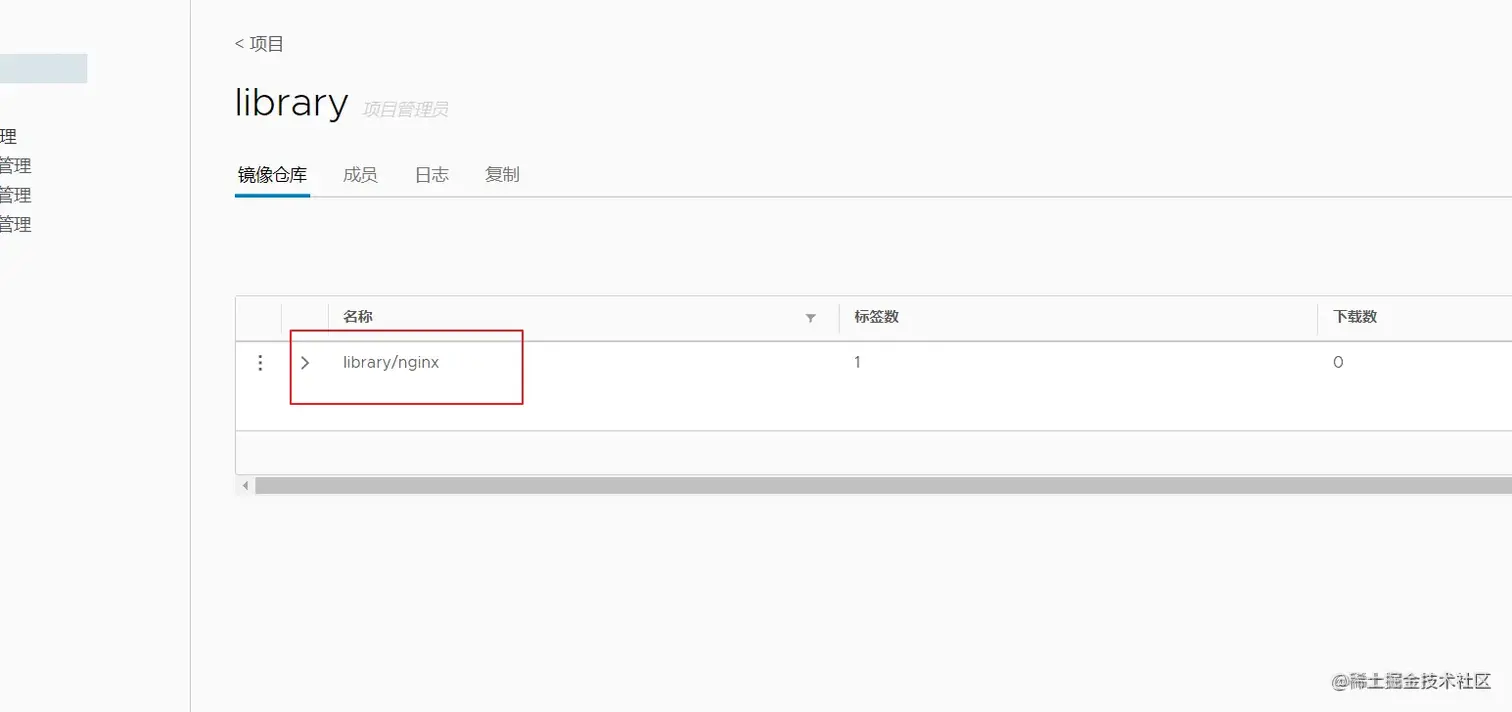Select the highlighted sidebar navigation item
1512x712 pixels.
coord(43,68)
